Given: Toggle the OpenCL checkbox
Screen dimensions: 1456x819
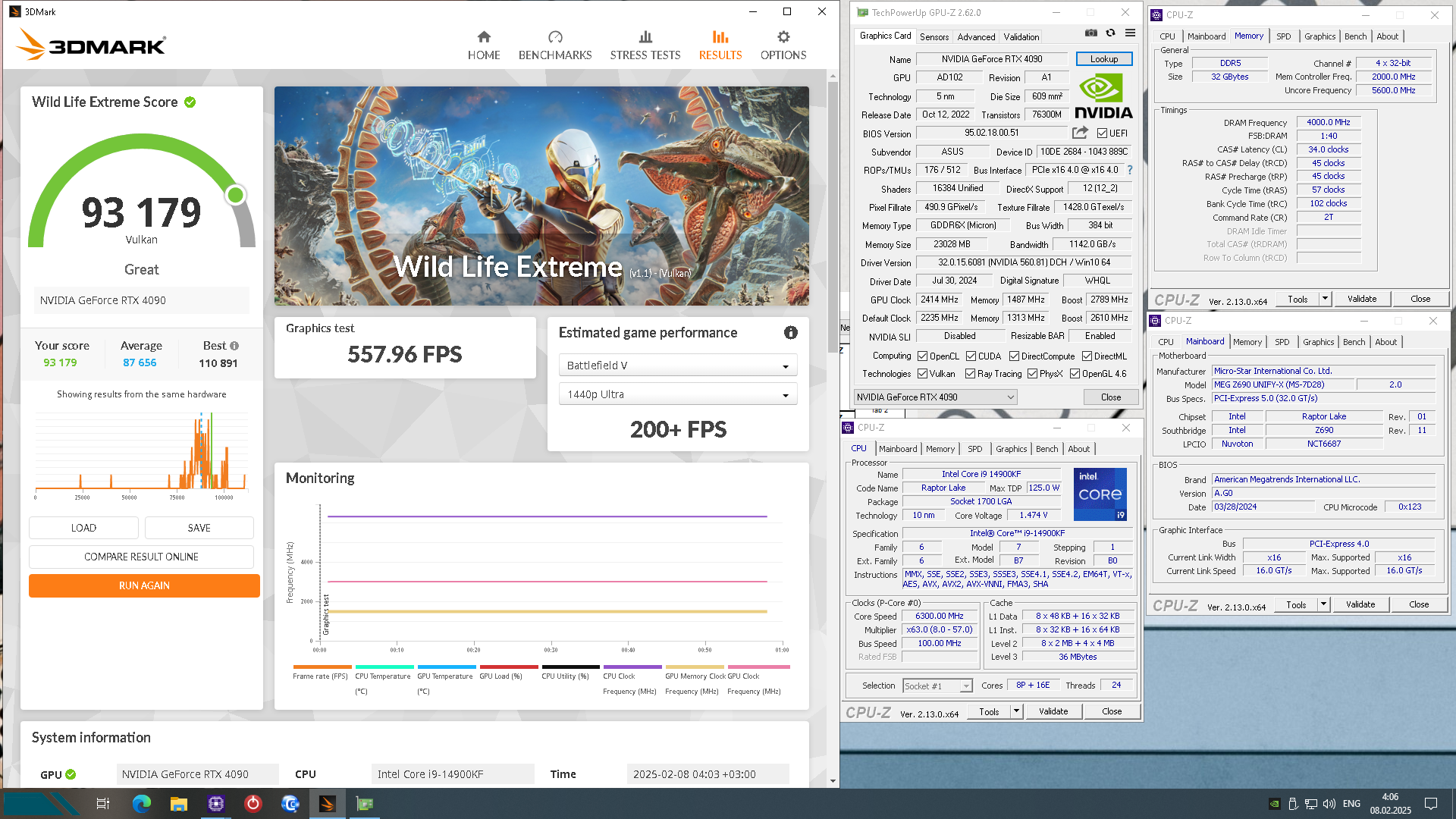Looking at the screenshot, I should tap(923, 356).
